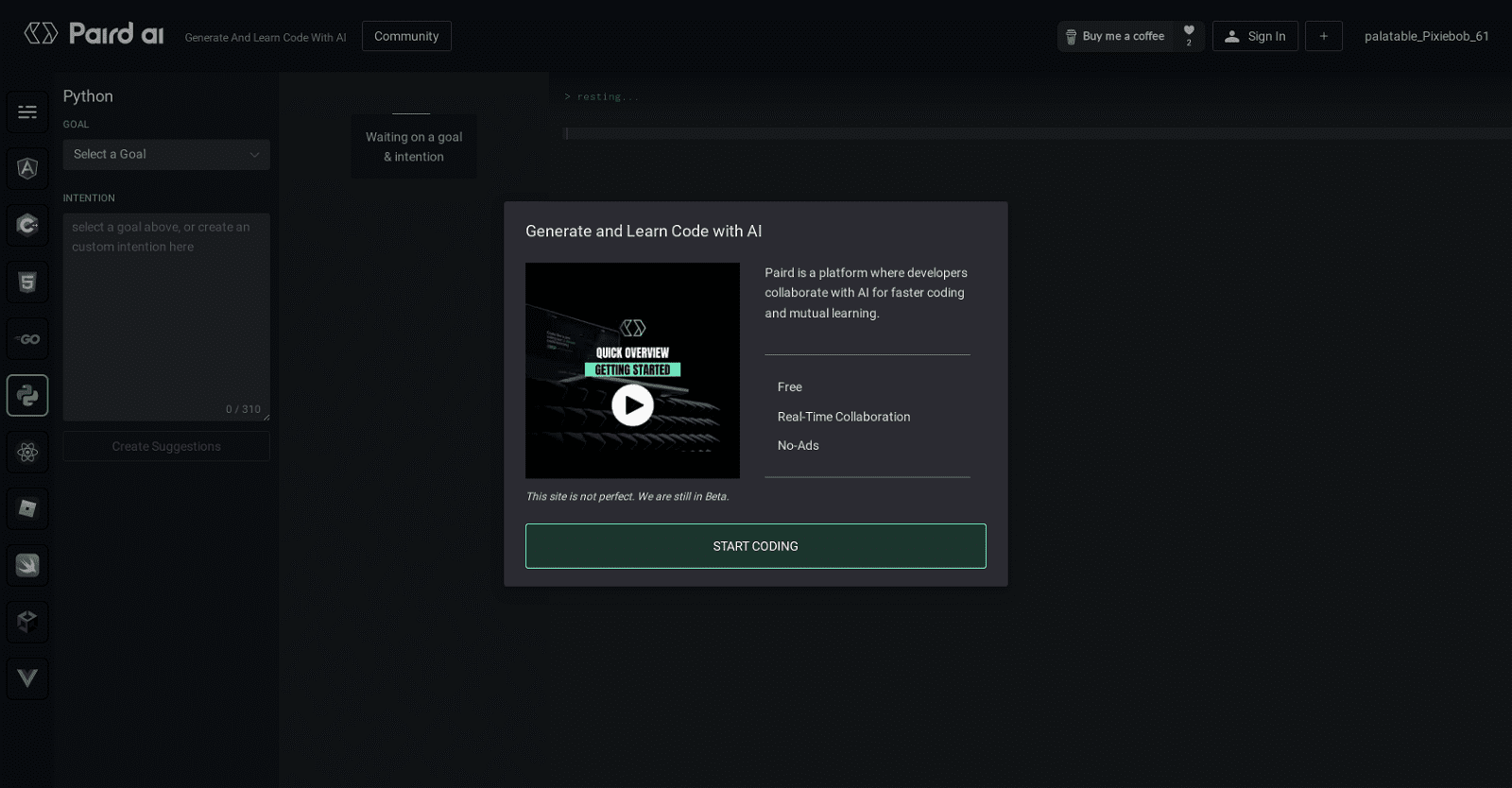1512x788 pixels.
Task: Pick the Unity cube icon
Action: pos(27,622)
